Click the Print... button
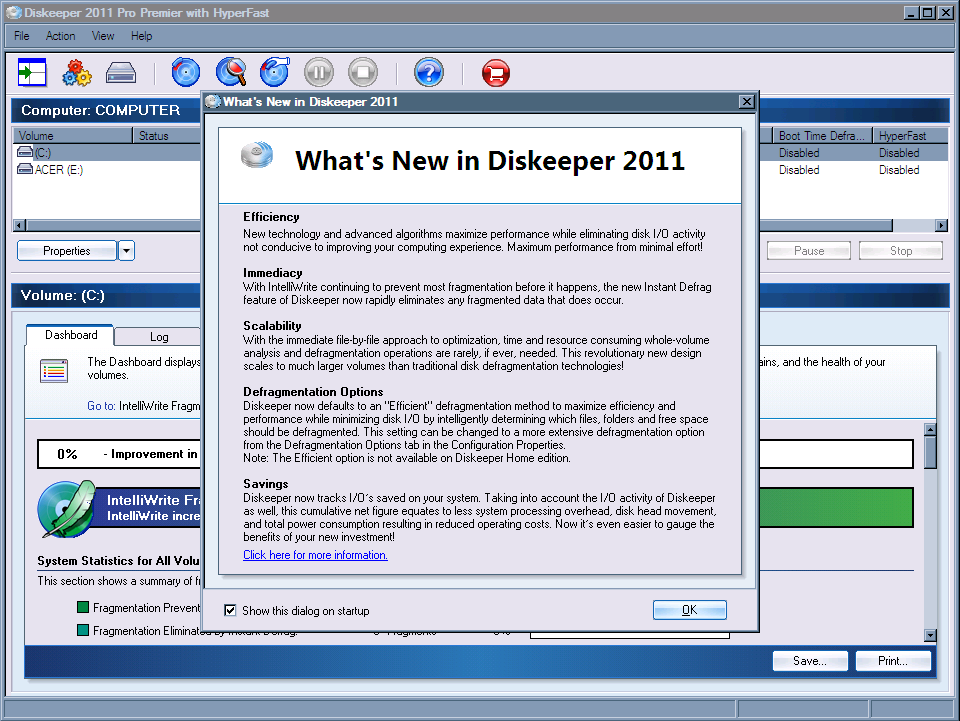This screenshot has height=721, width=960. [x=893, y=661]
